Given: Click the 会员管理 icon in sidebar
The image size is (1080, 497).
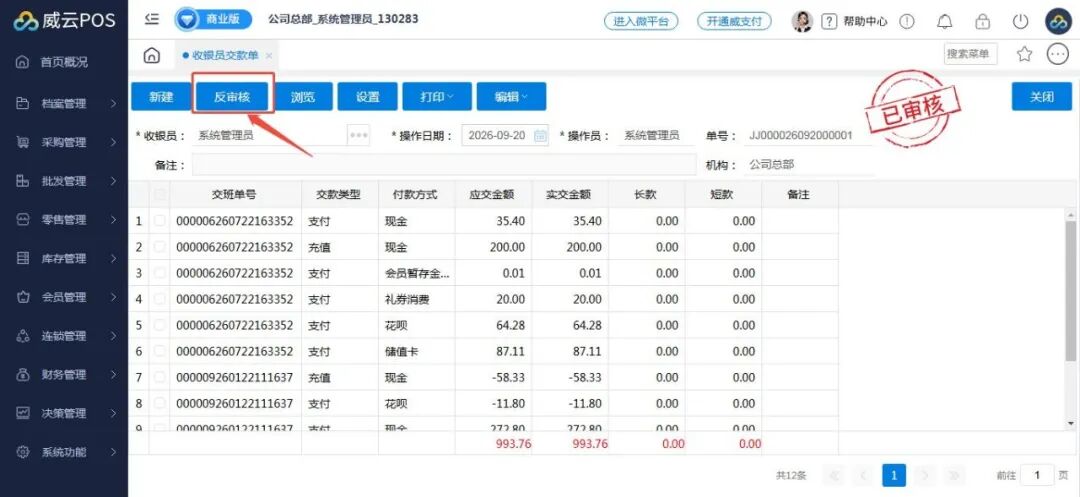Looking at the screenshot, I should pos(23,297).
